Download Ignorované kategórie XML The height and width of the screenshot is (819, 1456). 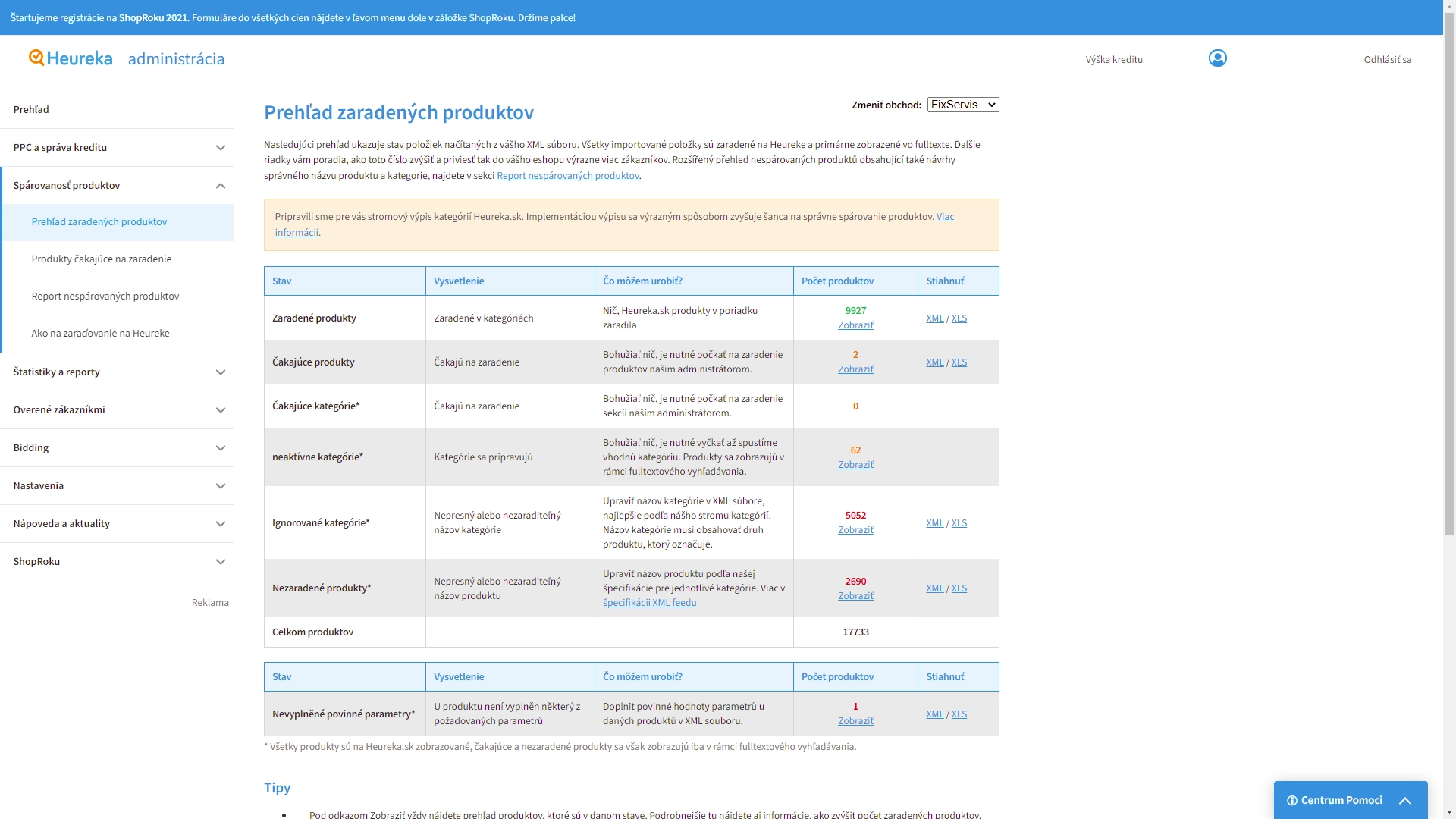click(935, 523)
